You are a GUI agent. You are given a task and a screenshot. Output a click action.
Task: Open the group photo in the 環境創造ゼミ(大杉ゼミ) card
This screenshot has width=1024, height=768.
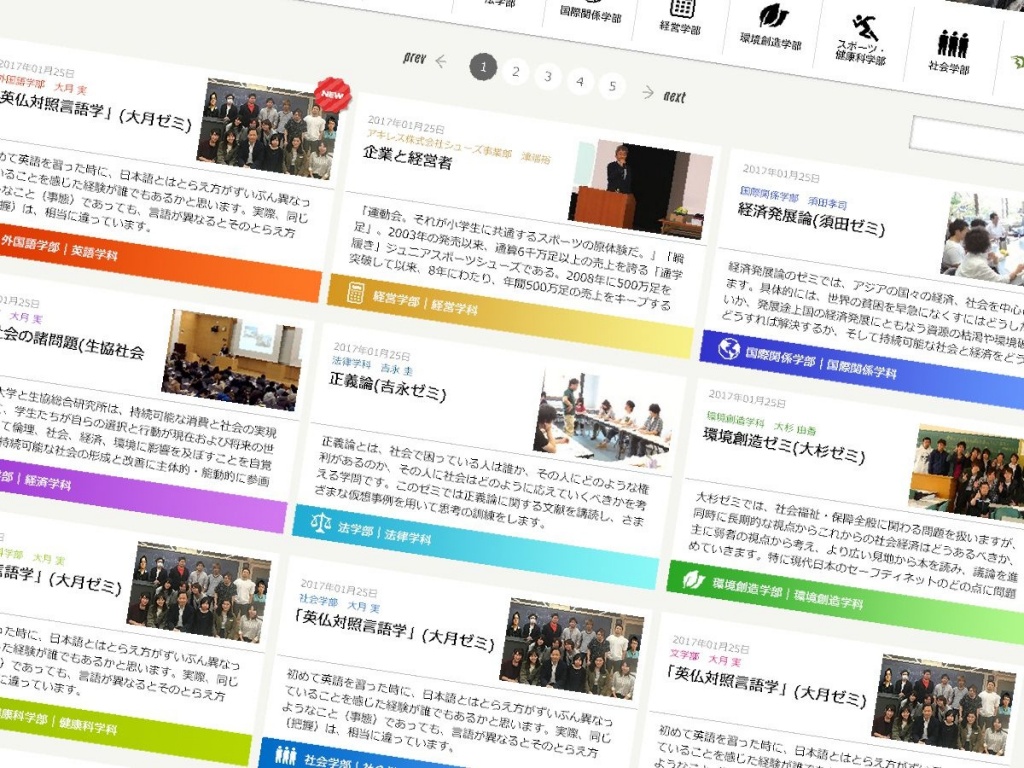click(x=967, y=474)
